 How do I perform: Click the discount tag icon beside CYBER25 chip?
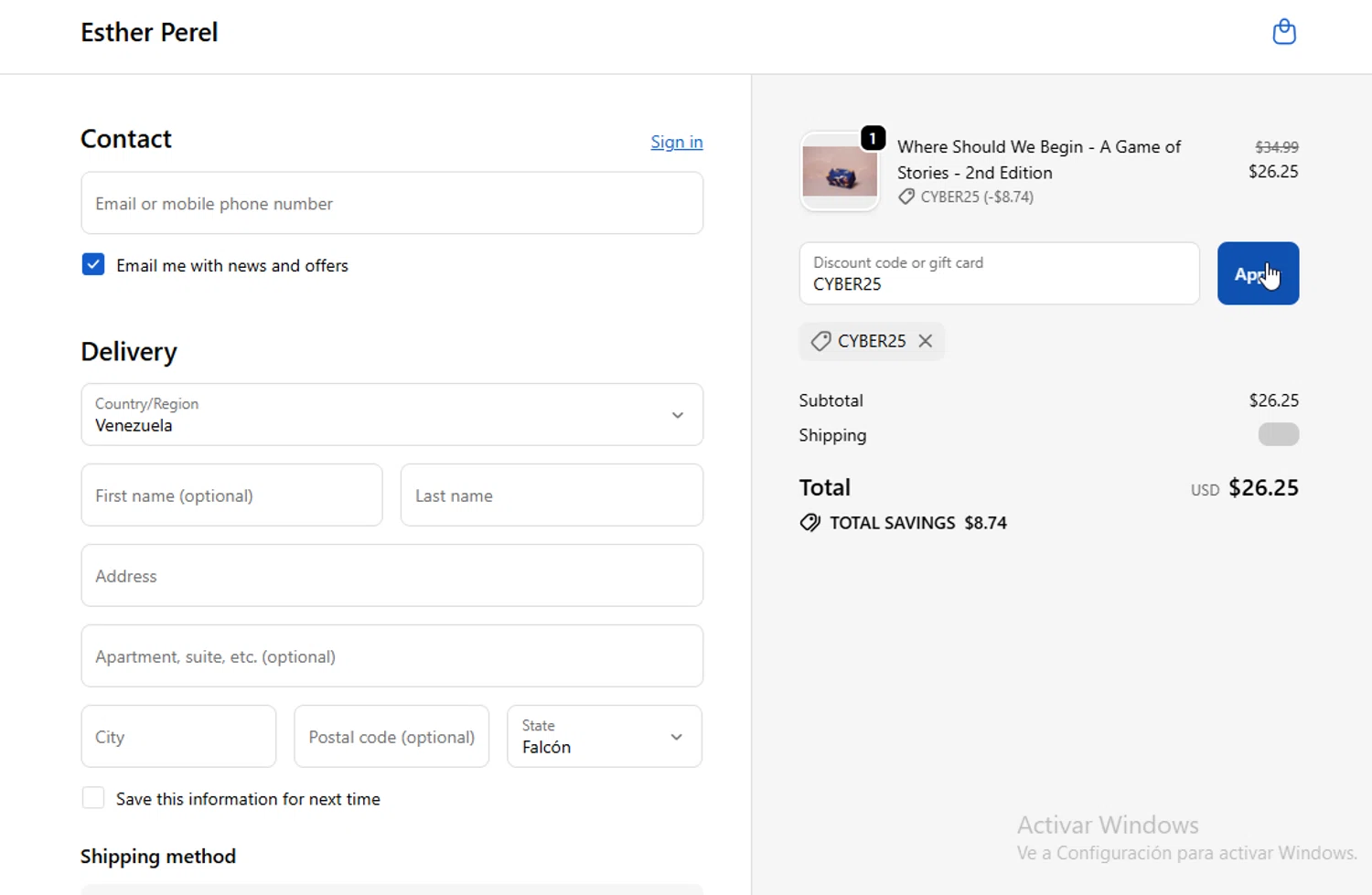point(820,341)
